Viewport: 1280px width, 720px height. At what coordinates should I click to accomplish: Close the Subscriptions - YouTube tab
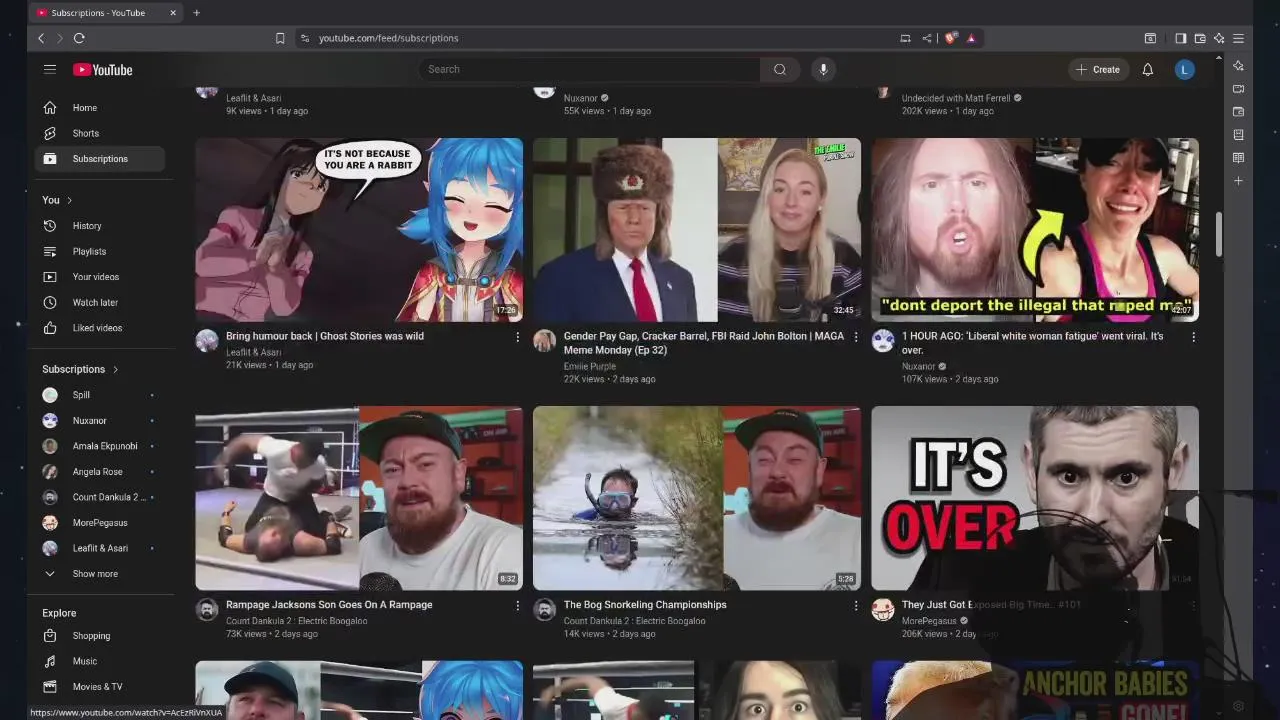pyautogui.click(x=173, y=13)
